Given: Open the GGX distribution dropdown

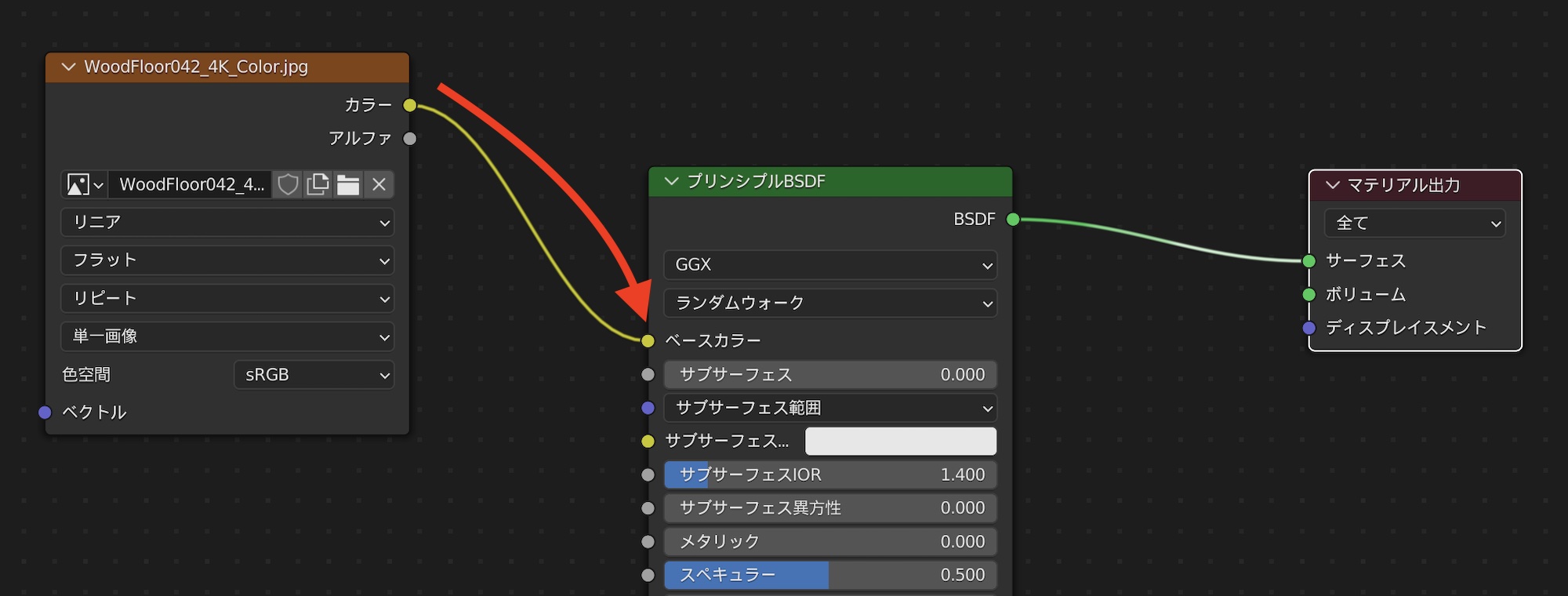Looking at the screenshot, I should [x=829, y=265].
